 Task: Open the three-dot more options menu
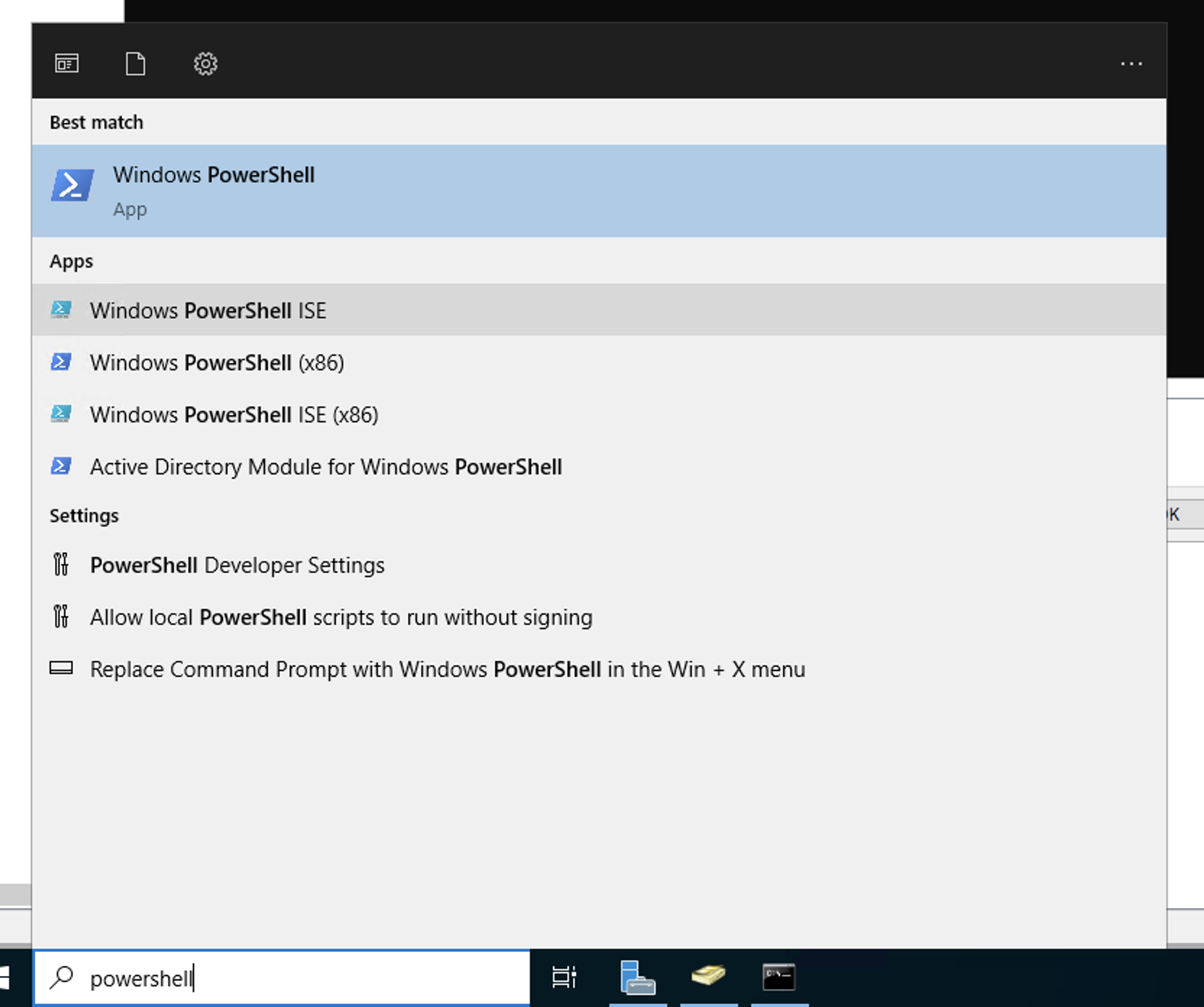tap(1132, 64)
